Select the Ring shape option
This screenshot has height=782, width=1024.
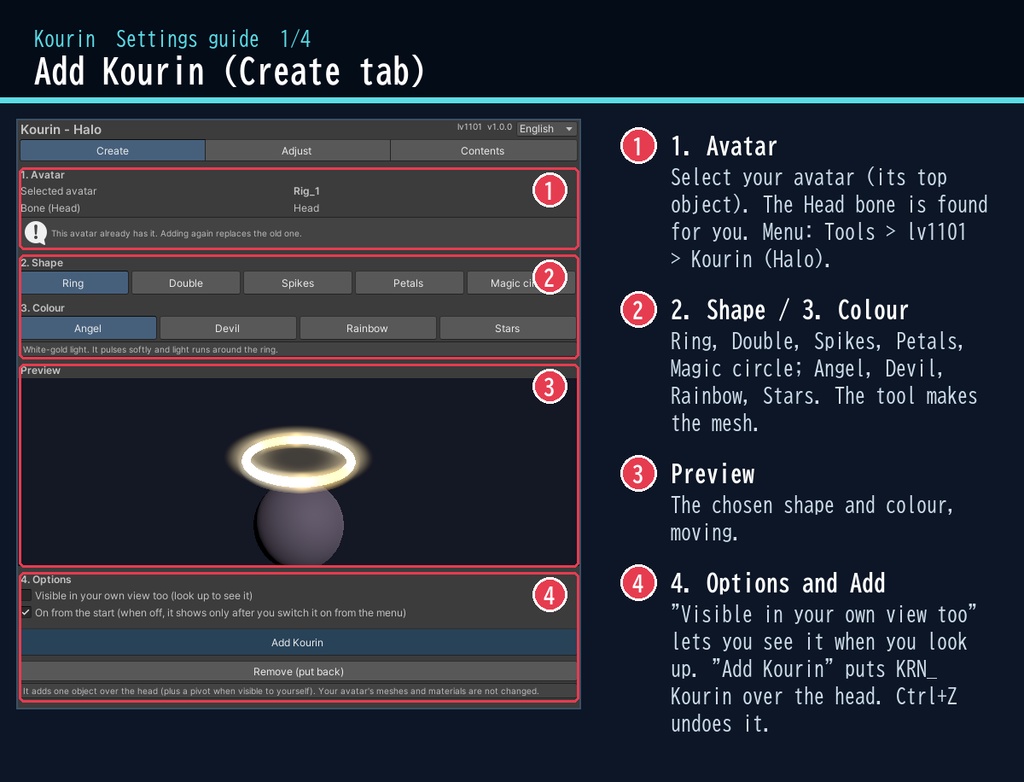coord(74,283)
